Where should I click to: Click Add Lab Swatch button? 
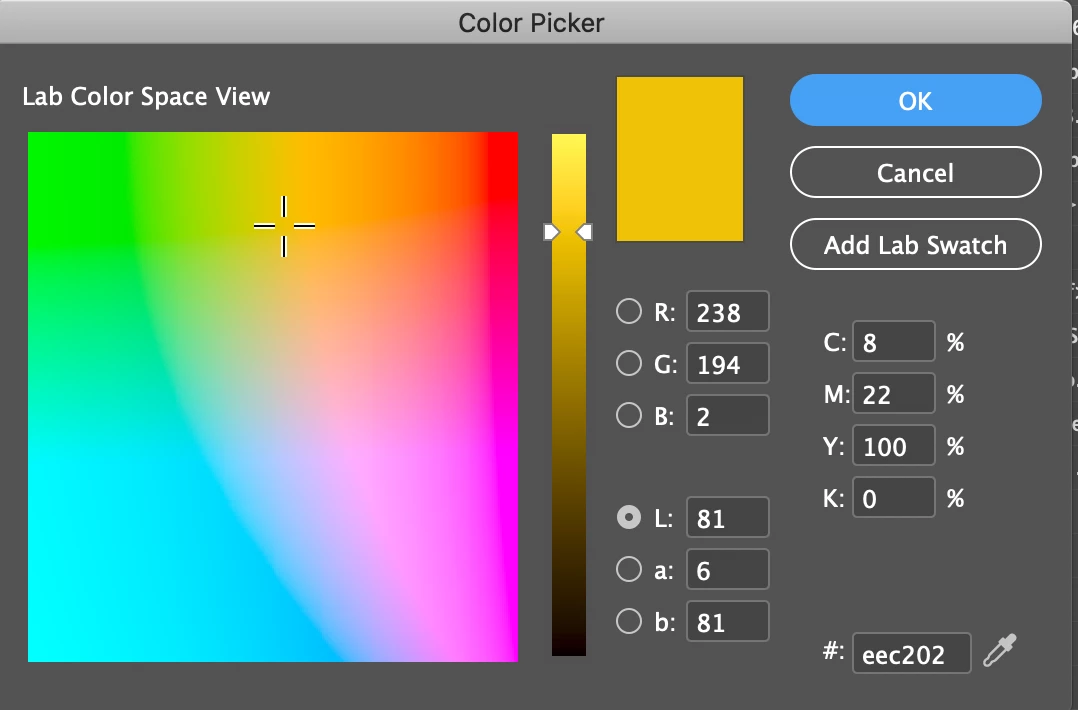click(915, 245)
